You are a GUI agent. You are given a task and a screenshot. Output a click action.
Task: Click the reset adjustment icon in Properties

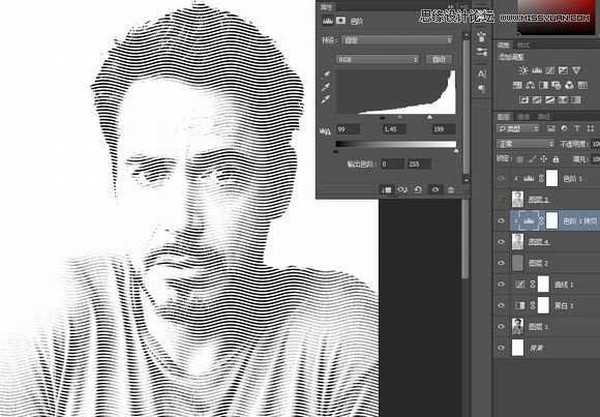point(418,189)
